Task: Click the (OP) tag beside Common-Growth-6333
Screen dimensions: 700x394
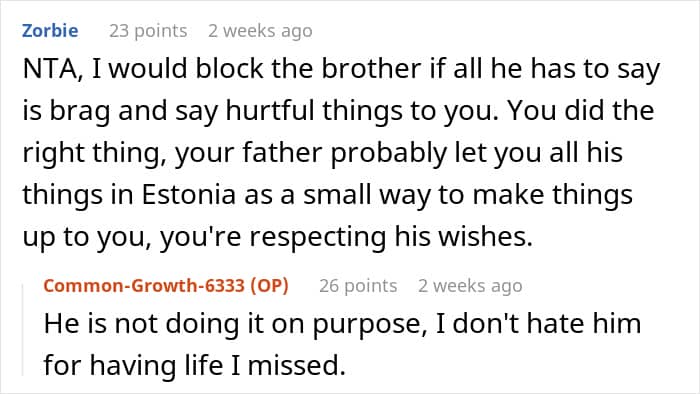Action: click(x=269, y=286)
